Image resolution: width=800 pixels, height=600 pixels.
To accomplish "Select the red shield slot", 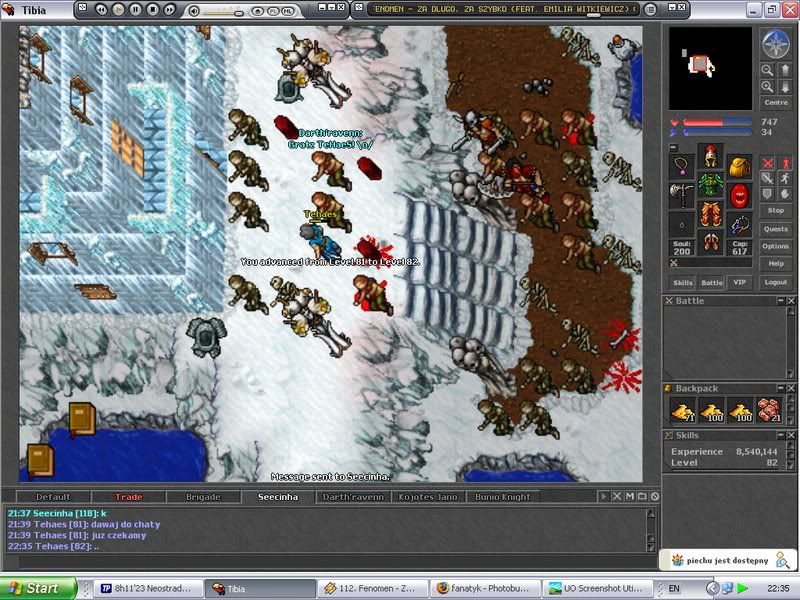I will (739, 195).
